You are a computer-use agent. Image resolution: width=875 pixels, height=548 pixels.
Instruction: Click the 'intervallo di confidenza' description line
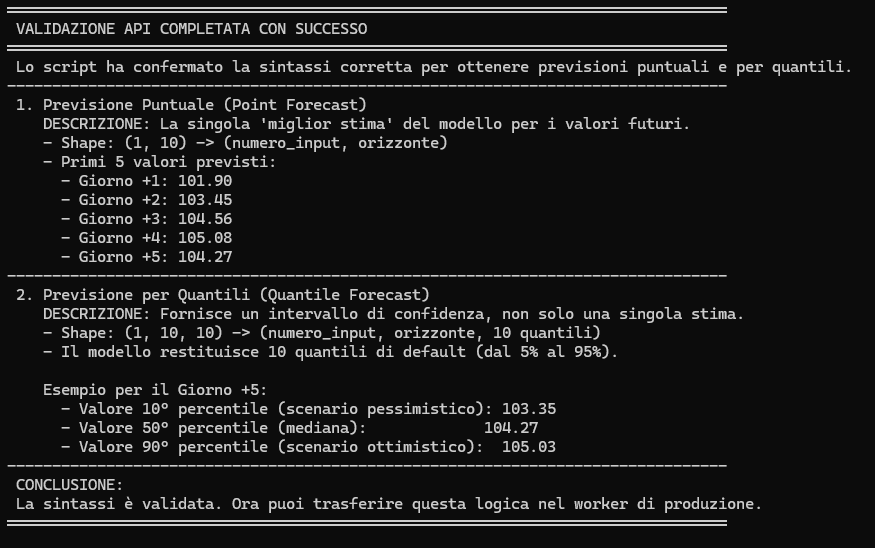393,314
